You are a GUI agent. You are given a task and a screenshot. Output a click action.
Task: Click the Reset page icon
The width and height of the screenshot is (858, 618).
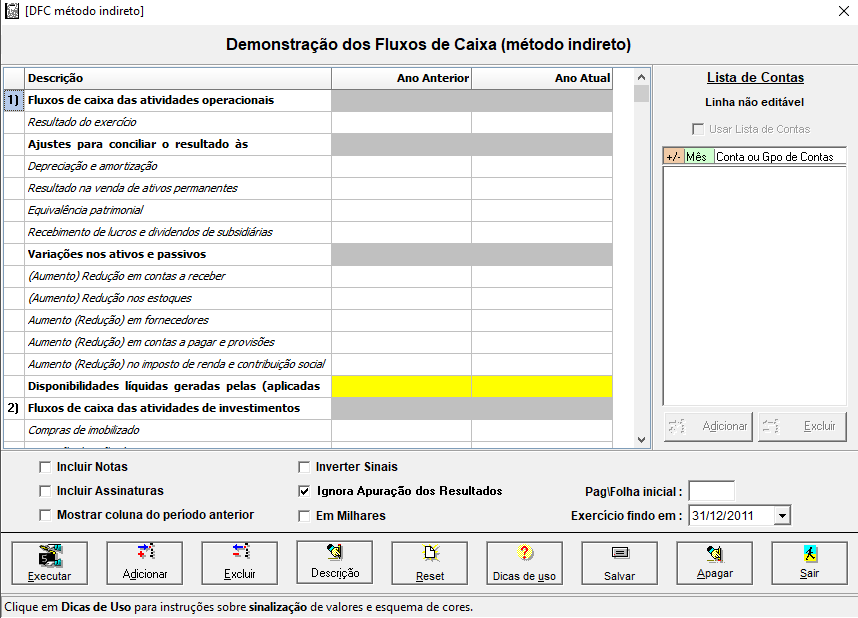(x=431, y=553)
